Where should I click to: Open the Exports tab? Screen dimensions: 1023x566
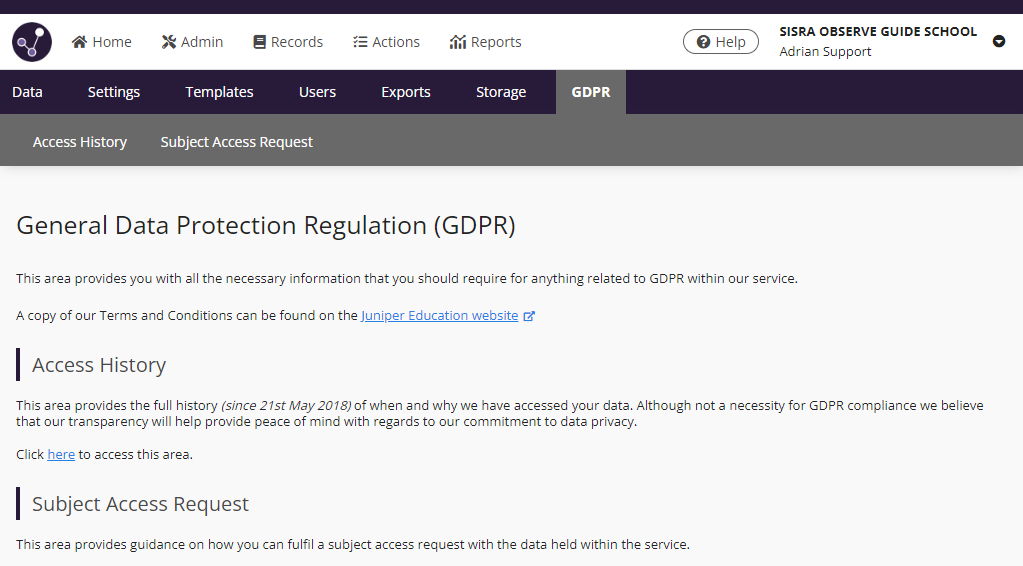(406, 92)
